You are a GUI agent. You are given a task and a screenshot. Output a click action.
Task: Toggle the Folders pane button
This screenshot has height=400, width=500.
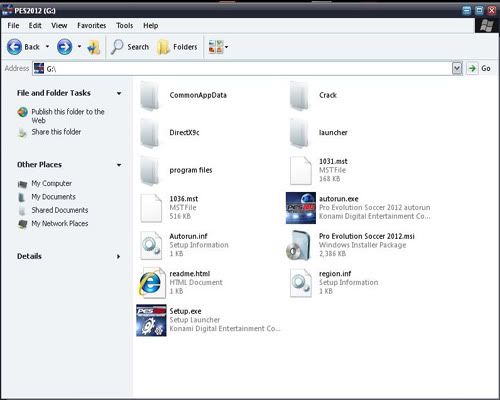point(178,47)
